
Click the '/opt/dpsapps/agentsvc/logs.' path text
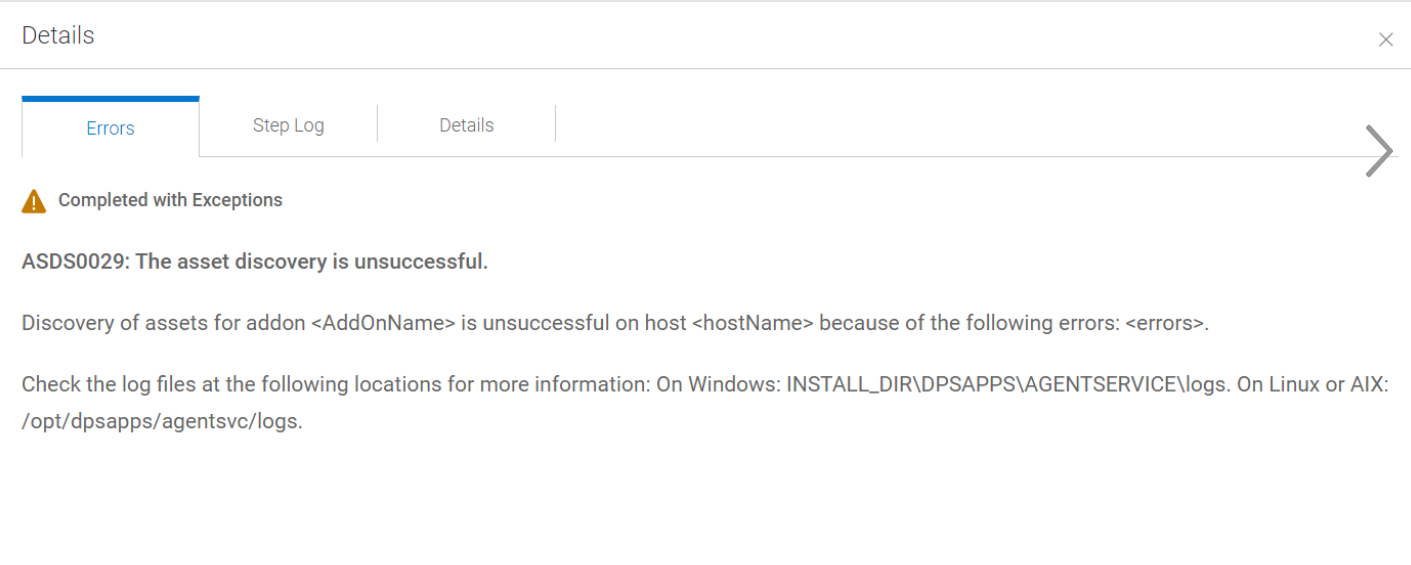coord(162,421)
